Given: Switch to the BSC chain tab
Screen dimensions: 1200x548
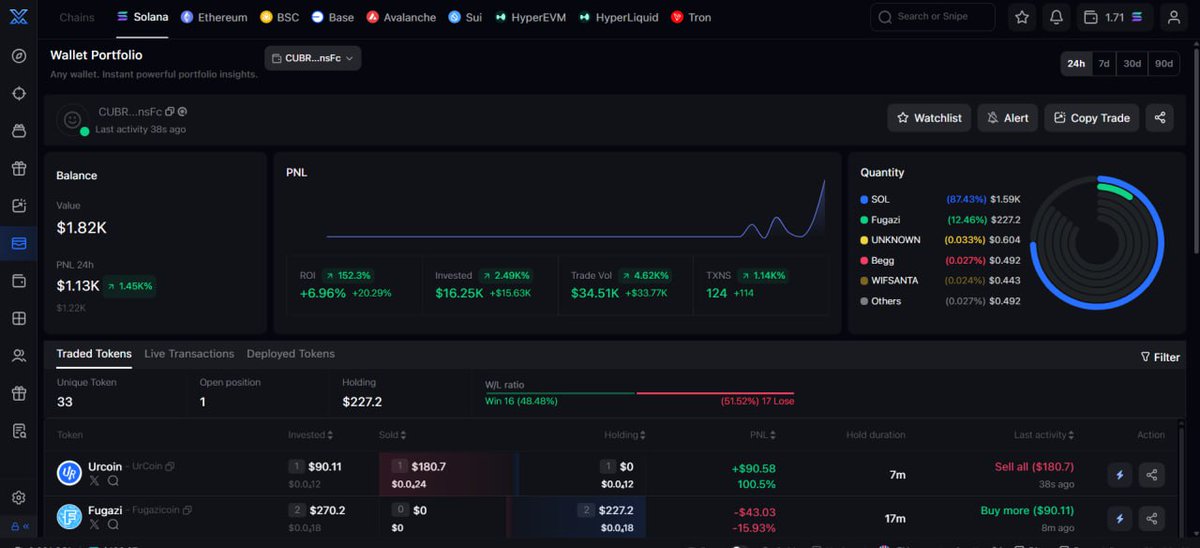Looking at the screenshot, I should click(280, 17).
